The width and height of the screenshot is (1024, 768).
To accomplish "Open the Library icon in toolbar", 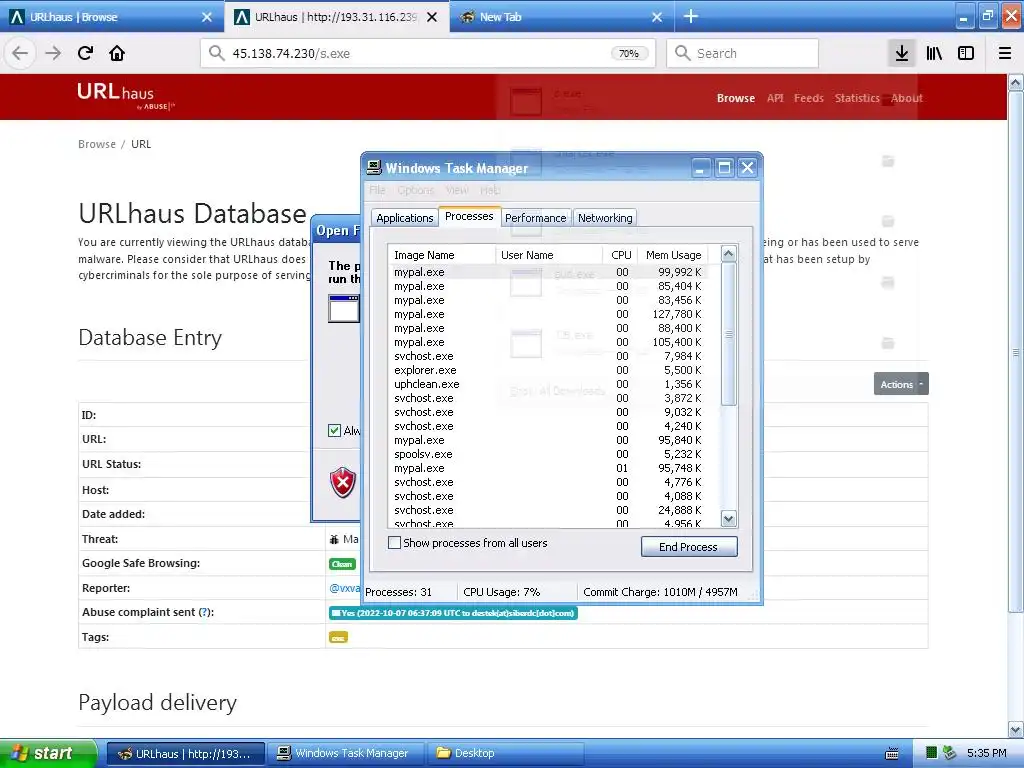I will pyautogui.click(x=934, y=53).
